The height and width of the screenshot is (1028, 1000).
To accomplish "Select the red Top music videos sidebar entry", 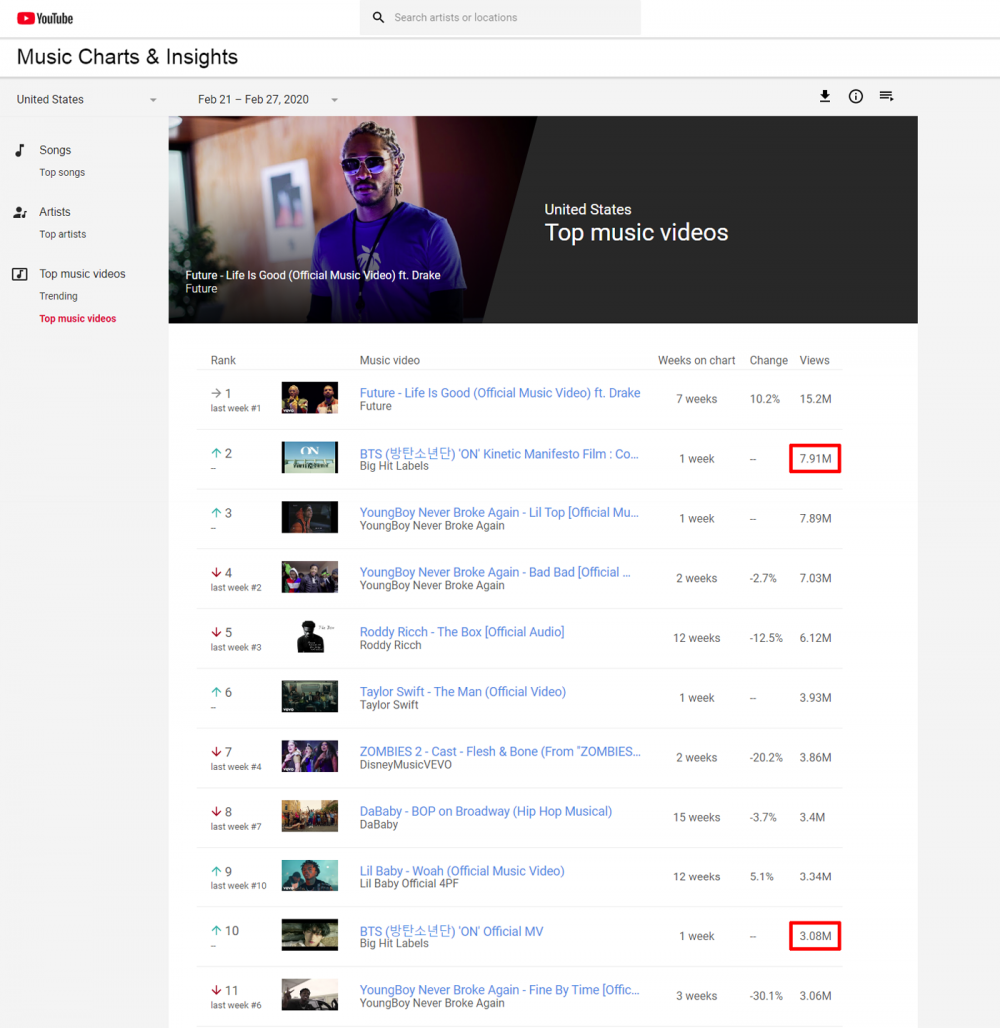I will (77, 318).
